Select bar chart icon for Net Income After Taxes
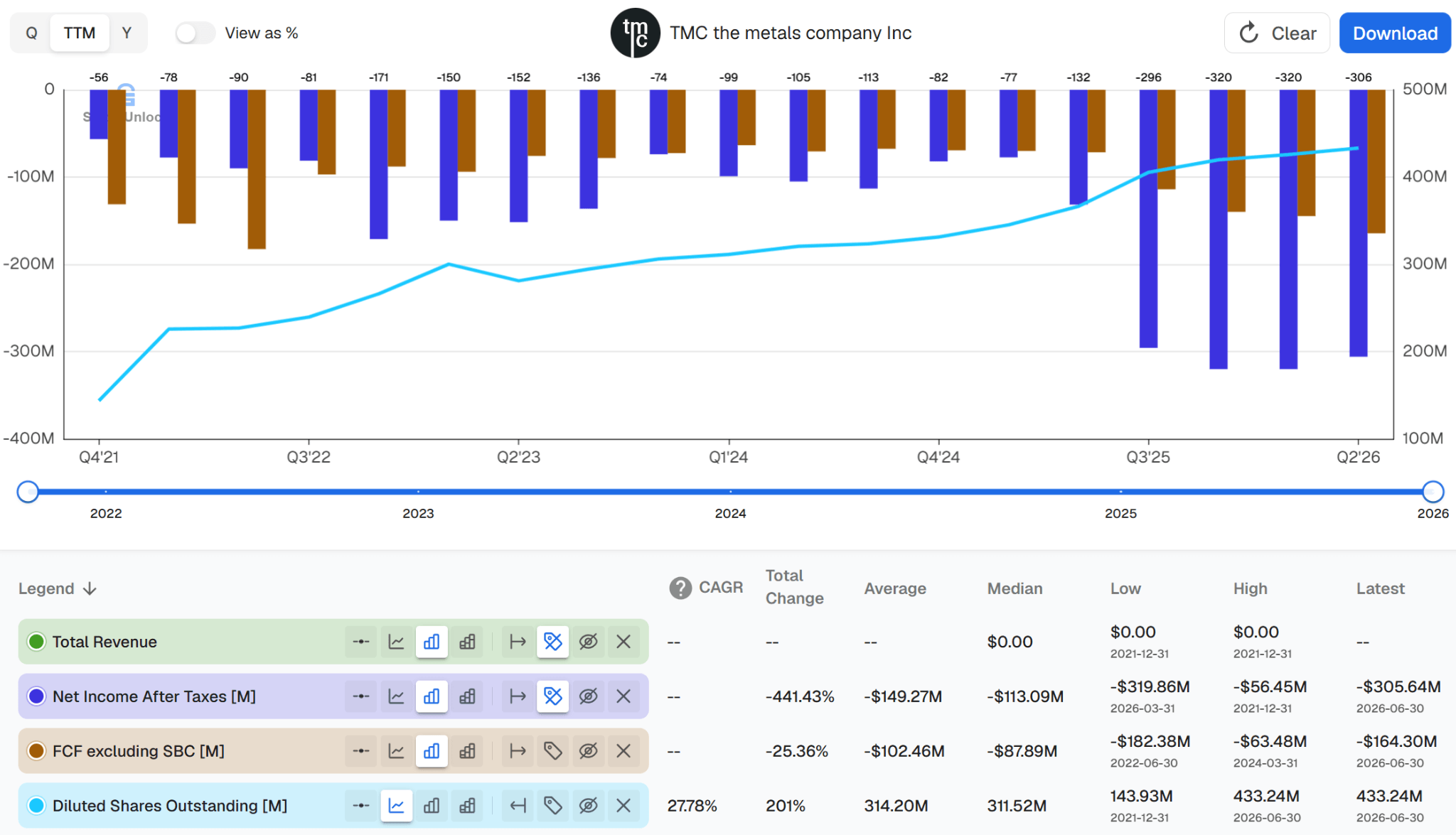Image resolution: width=1456 pixels, height=835 pixels. click(x=432, y=696)
